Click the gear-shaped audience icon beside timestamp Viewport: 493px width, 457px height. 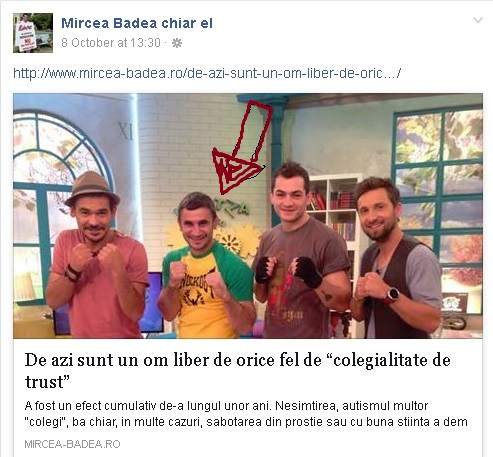pyautogui.click(x=177, y=43)
